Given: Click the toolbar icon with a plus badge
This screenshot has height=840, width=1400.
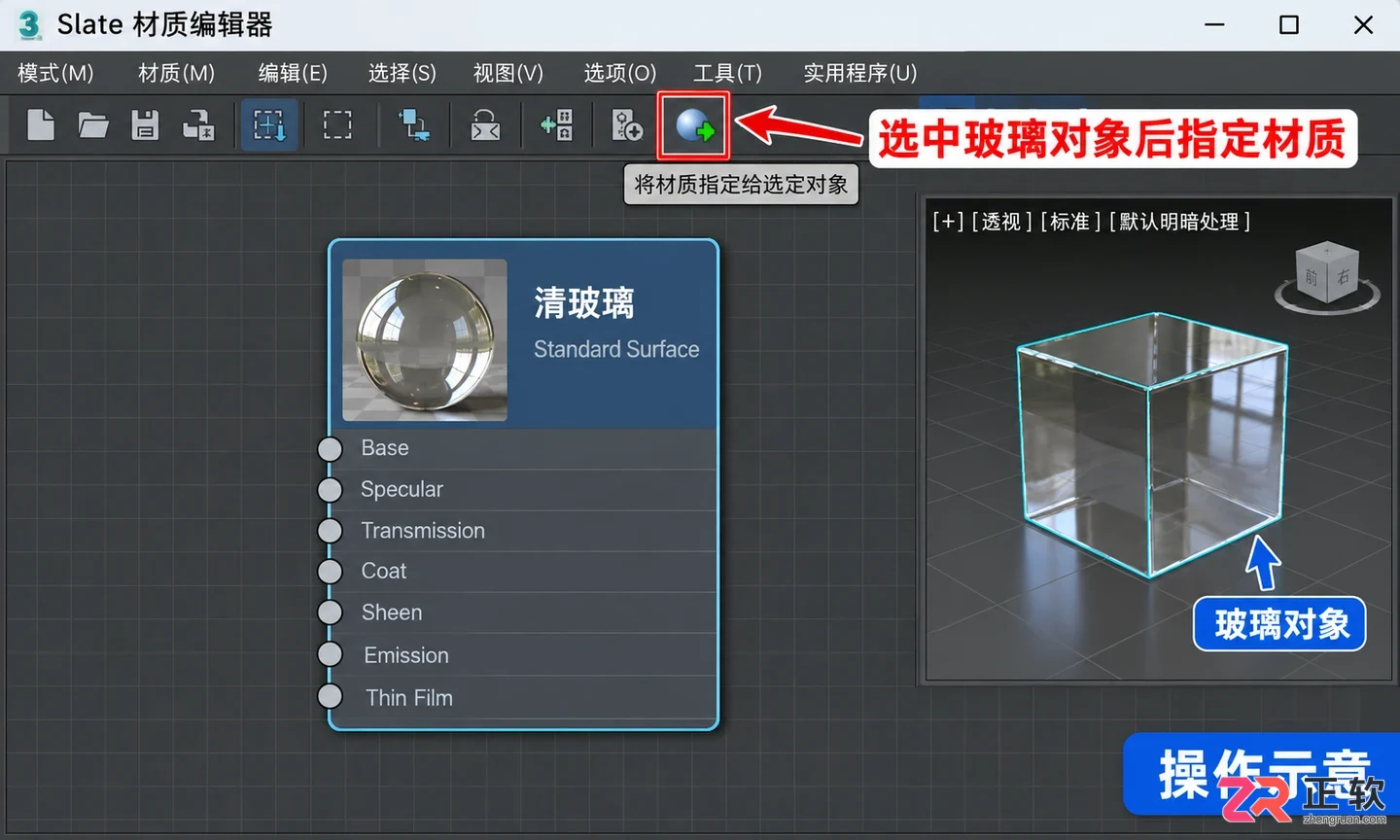Looking at the screenshot, I should 626,124.
